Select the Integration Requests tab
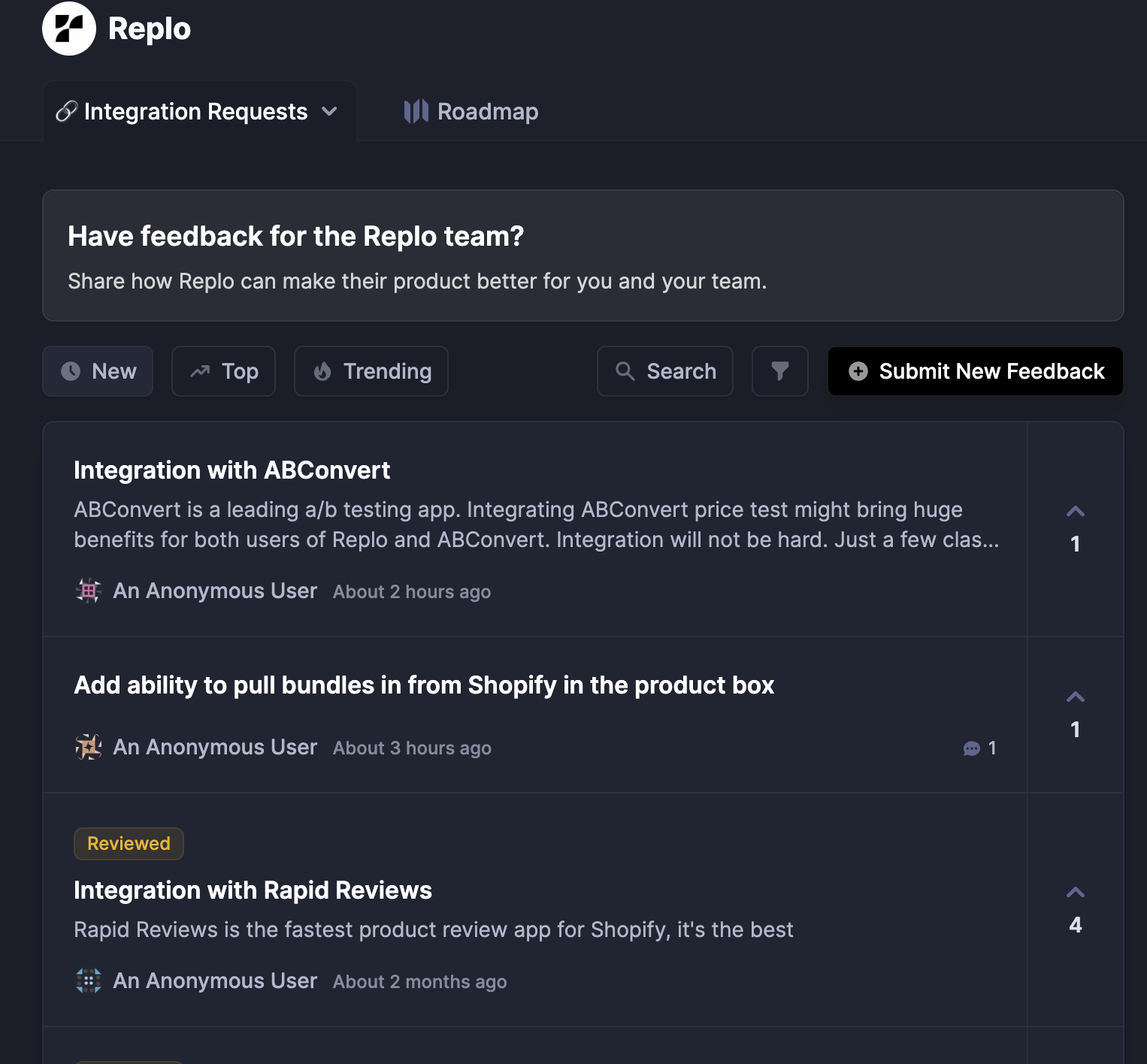Image resolution: width=1147 pixels, height=1064 pixels. 195,112
